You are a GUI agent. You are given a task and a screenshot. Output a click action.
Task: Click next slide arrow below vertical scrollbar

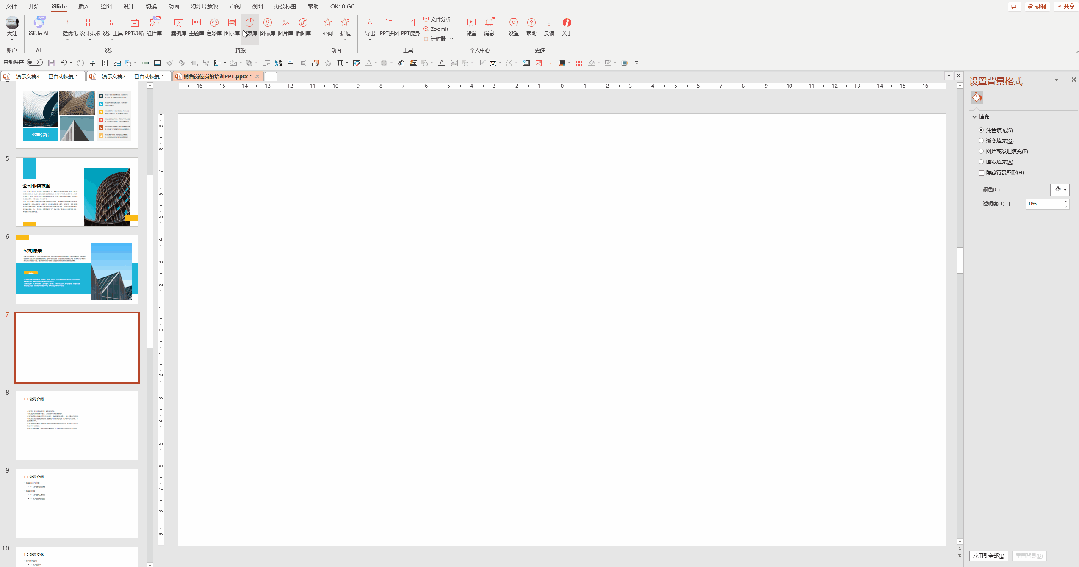[x=960, y=555]
